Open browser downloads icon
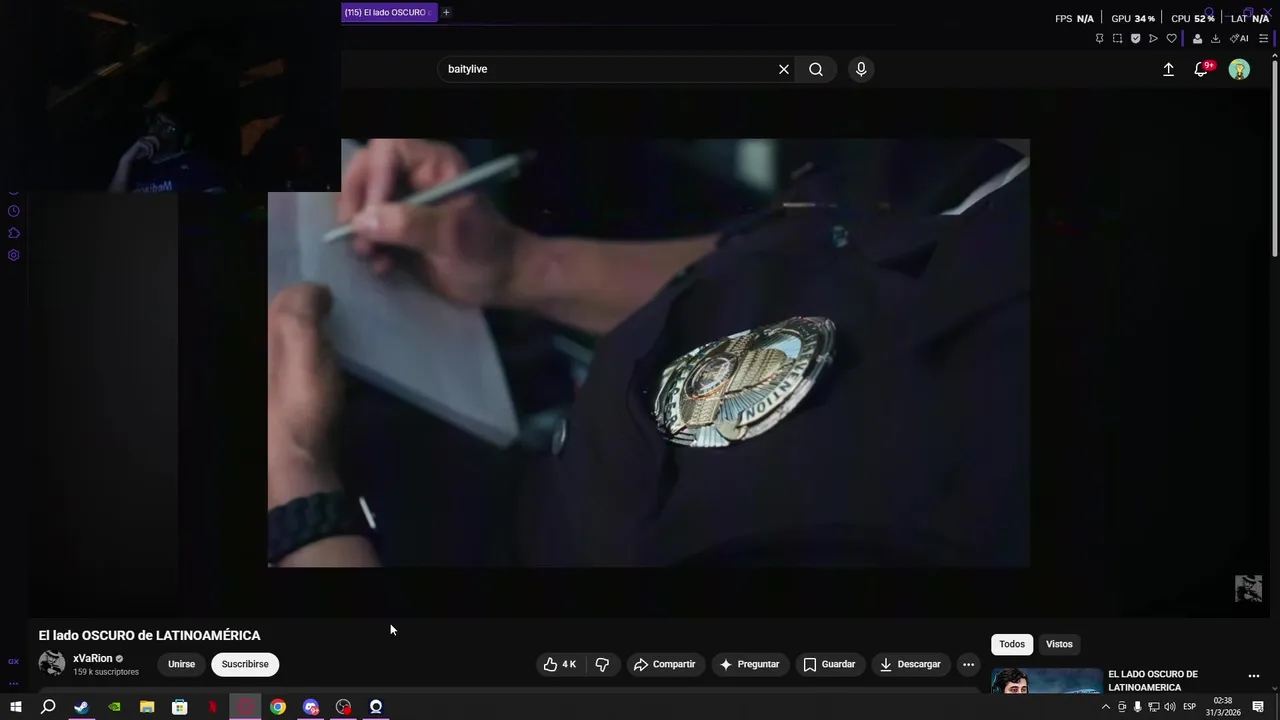The height and width of the screenshot is (720, 1280). click(1215, 38)
